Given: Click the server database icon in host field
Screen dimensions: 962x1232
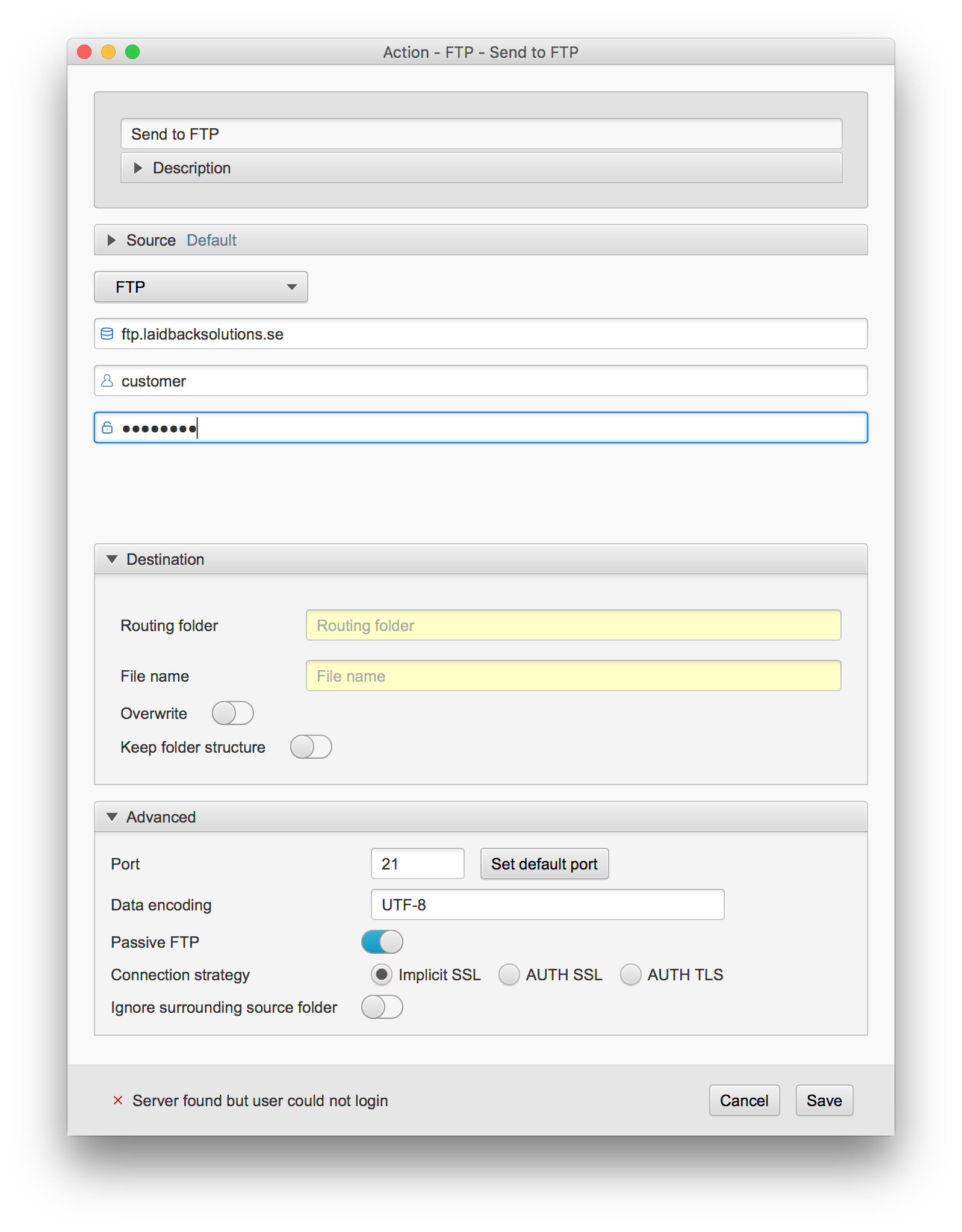Looking at the screenshot, I should 107,334.
